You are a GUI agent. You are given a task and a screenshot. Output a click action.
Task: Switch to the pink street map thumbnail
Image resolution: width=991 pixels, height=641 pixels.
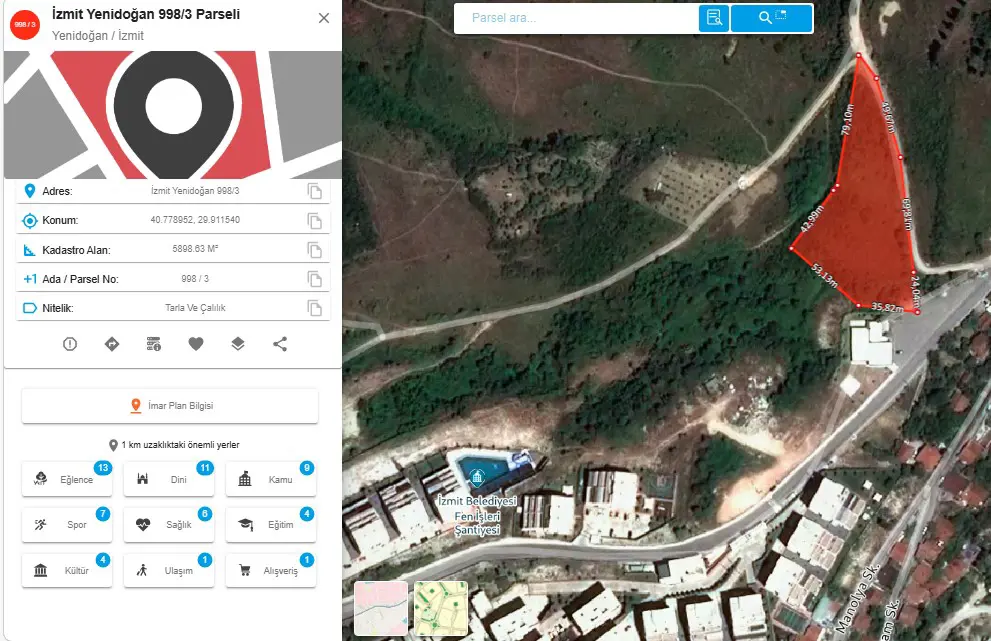tap(381, 608)
